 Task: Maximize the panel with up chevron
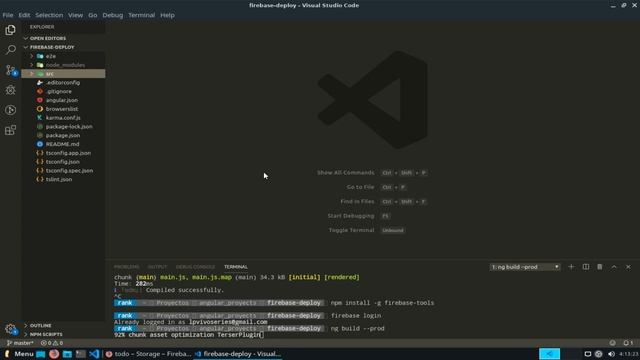pyautogui.click(x=614, y=267)
